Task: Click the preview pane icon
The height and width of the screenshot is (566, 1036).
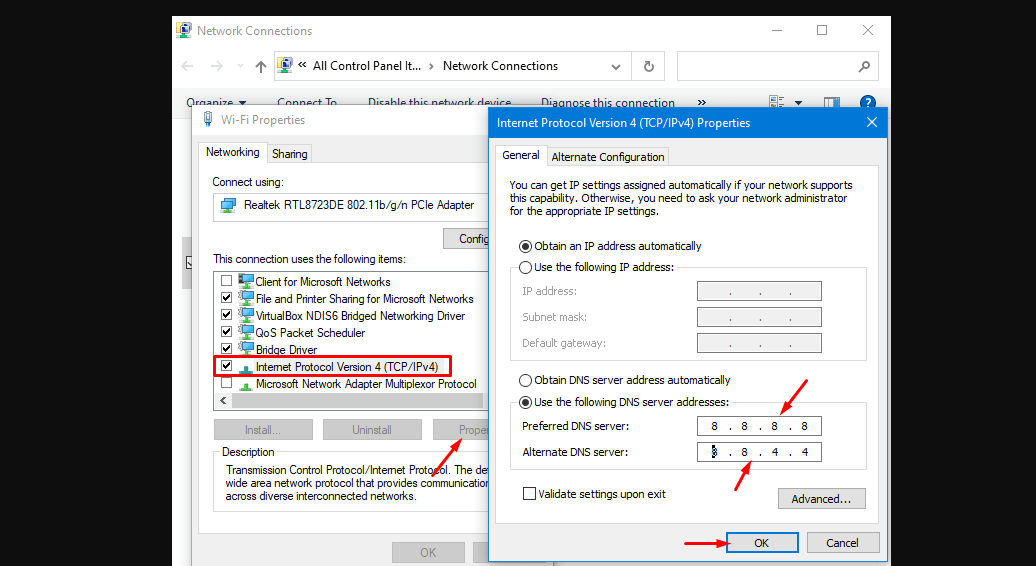Action: tap(832, 102)
